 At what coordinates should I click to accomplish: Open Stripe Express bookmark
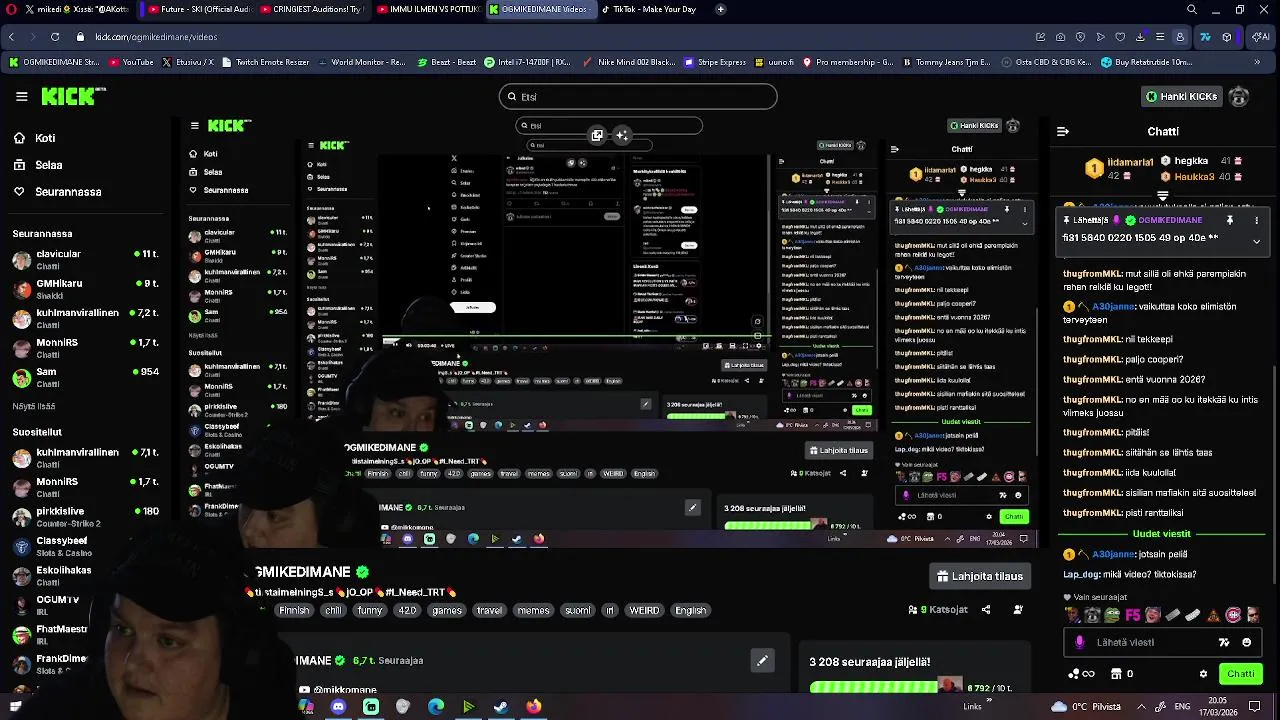716,62
